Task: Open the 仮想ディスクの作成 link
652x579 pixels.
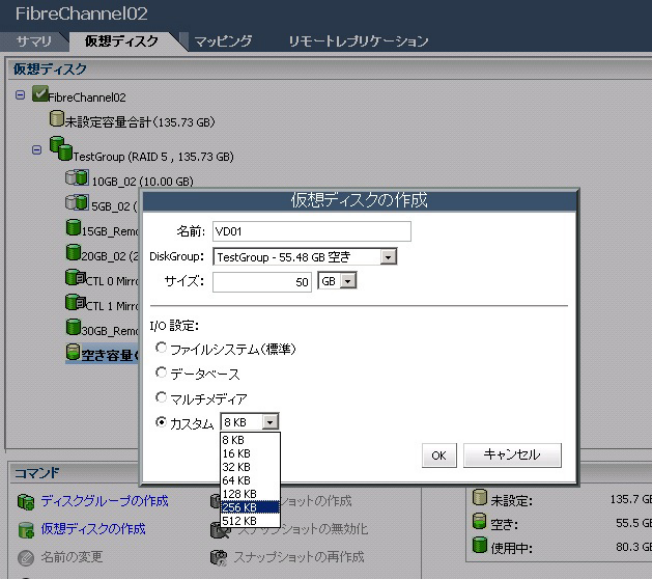Action: (93, 529)
